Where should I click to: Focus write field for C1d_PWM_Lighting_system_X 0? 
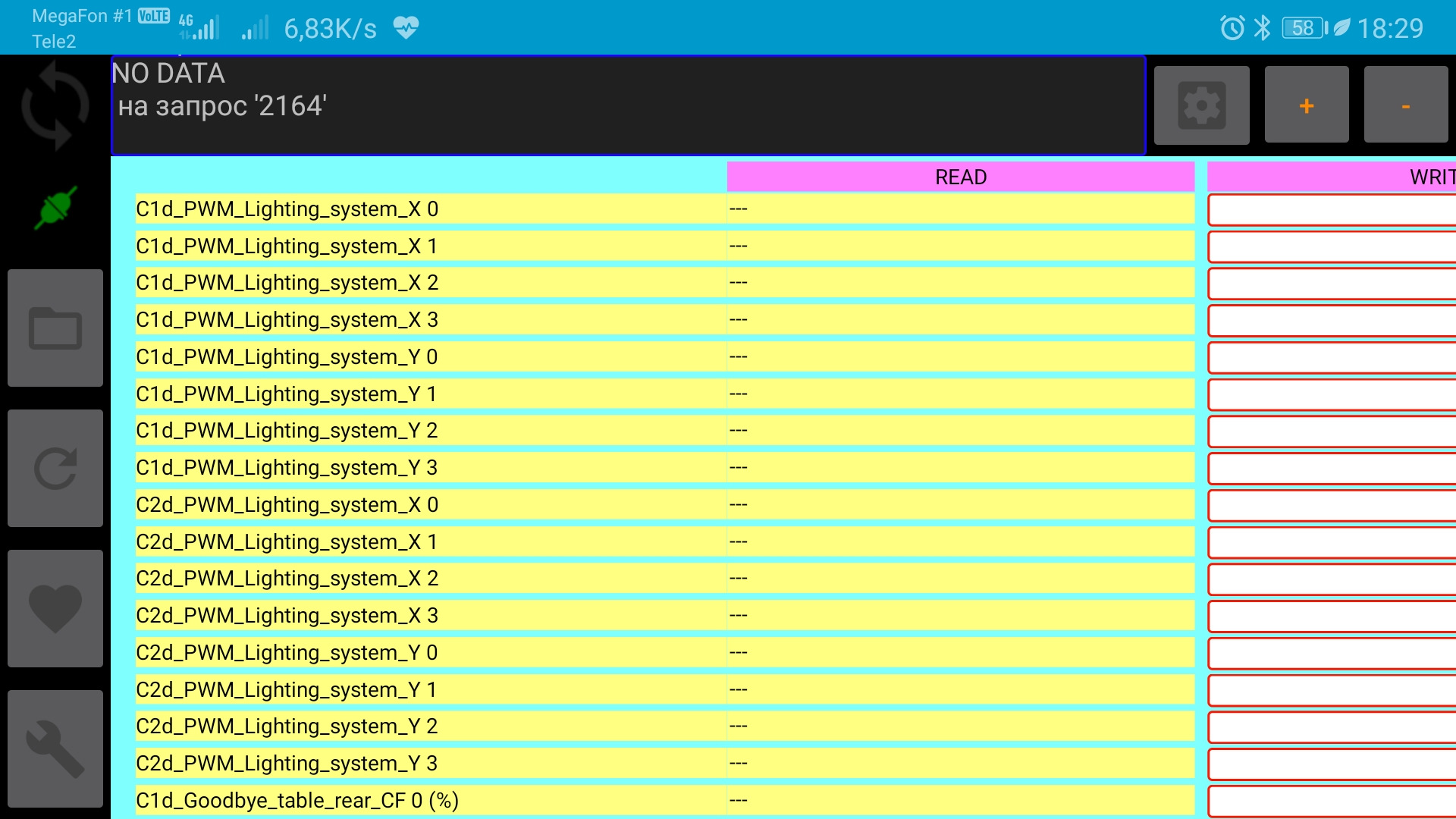(1332, 210)
